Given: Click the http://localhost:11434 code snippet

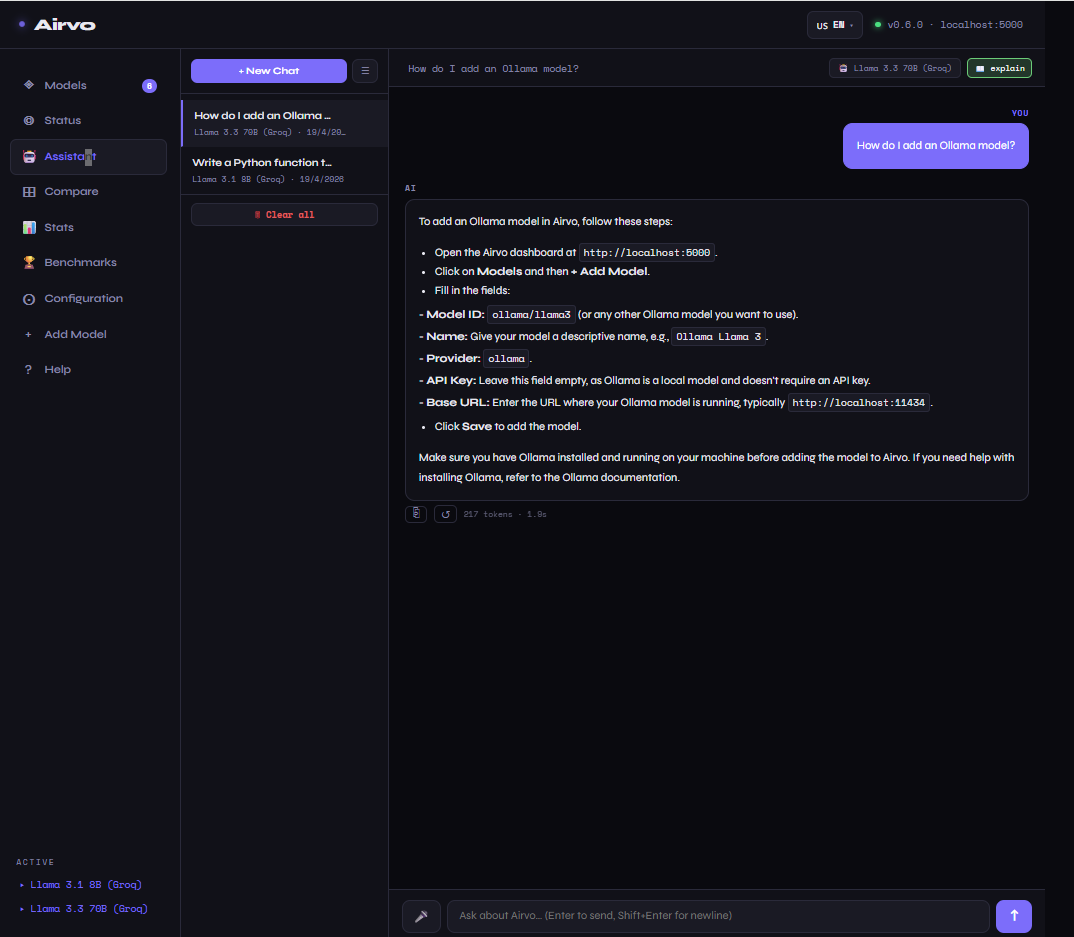Looking at the screenshot, I should pos(858,403).
